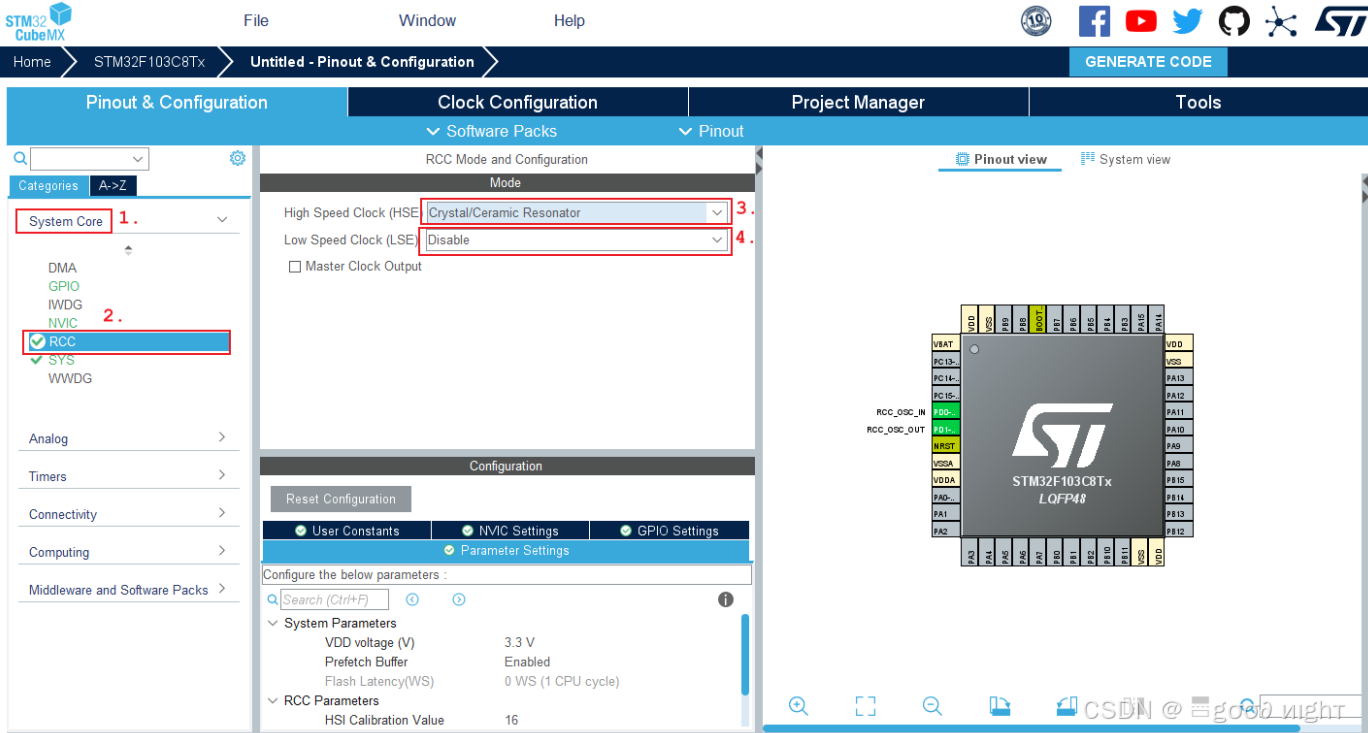Switch to Project Manager tab
1368x733 pixels.
(858, 102)
